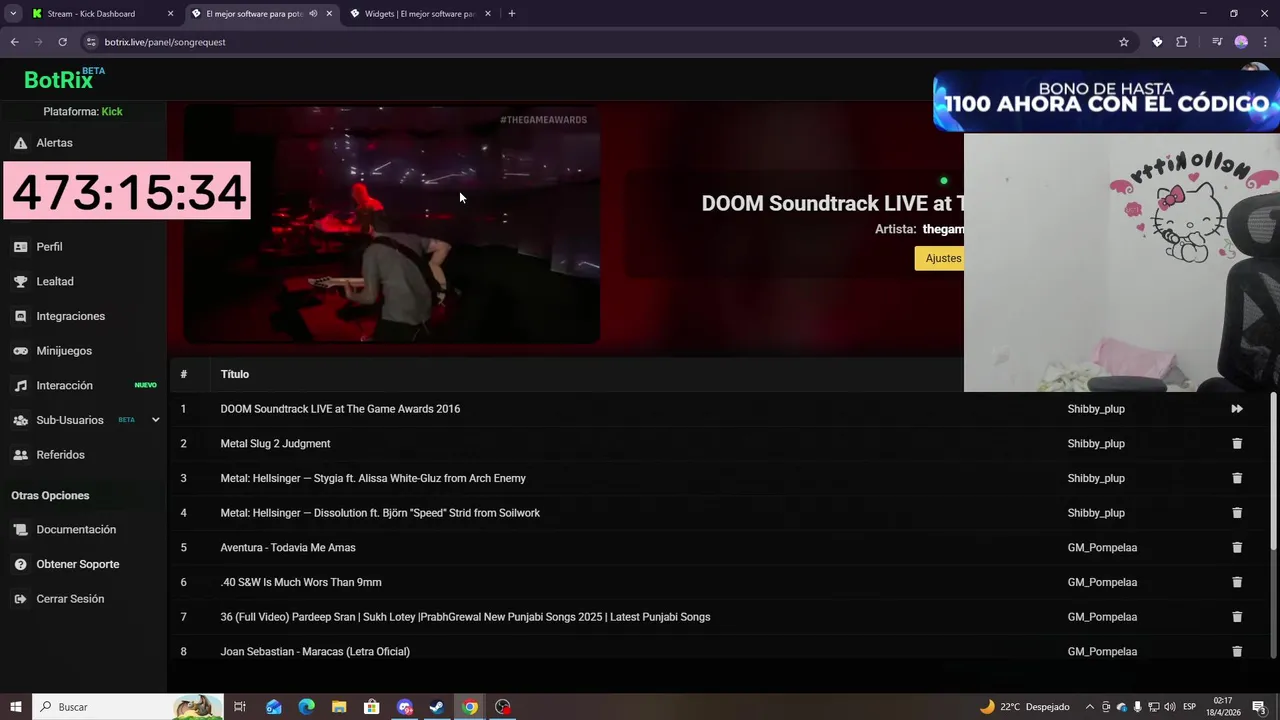View site information icon in address bar
The image size is (1280, 720).
pos(91,42)
